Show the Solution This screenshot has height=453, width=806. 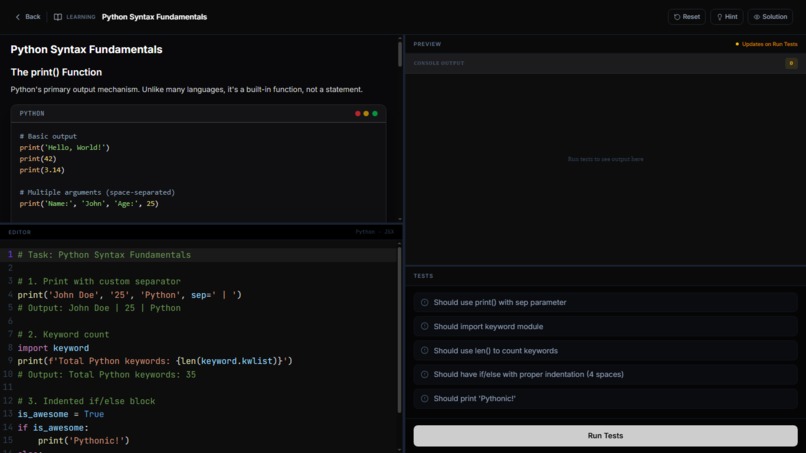(770, 17)
